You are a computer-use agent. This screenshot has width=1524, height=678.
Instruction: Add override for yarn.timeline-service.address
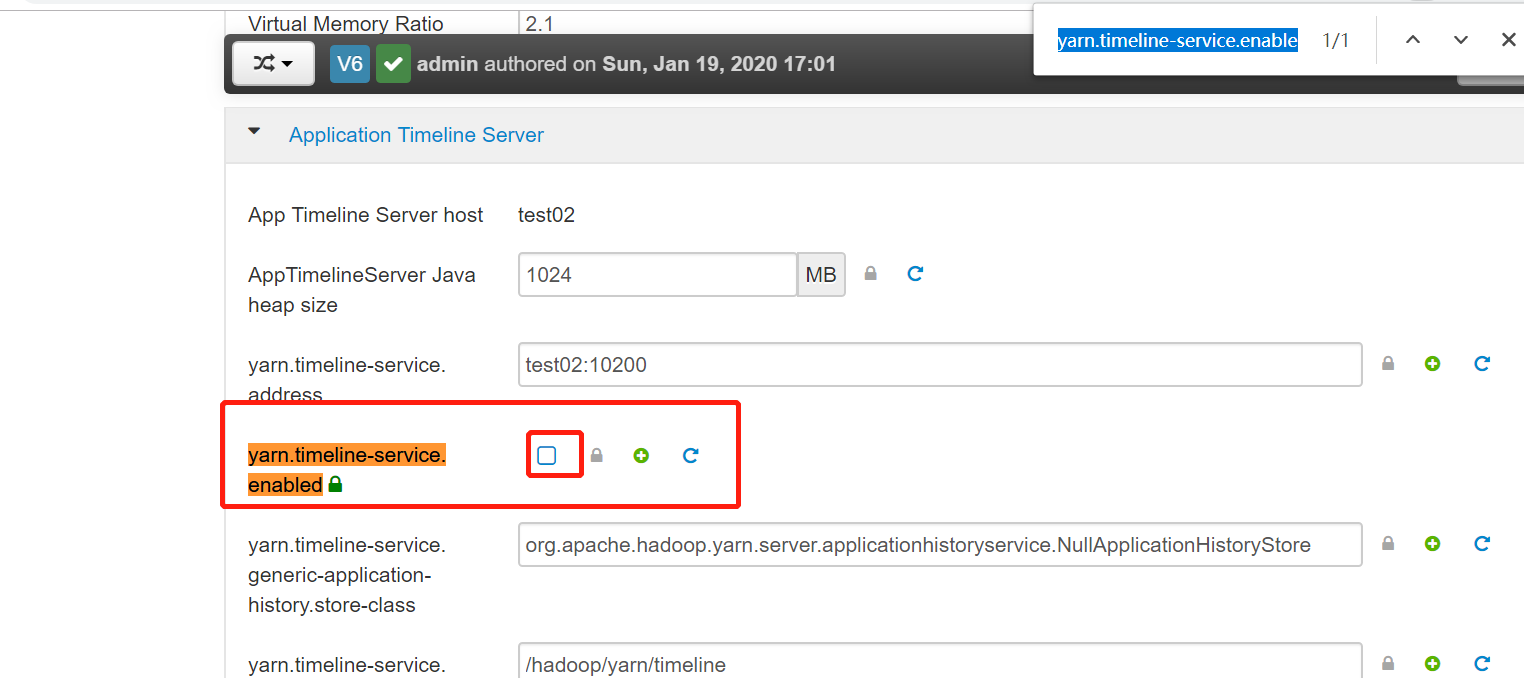point(1433,364)
